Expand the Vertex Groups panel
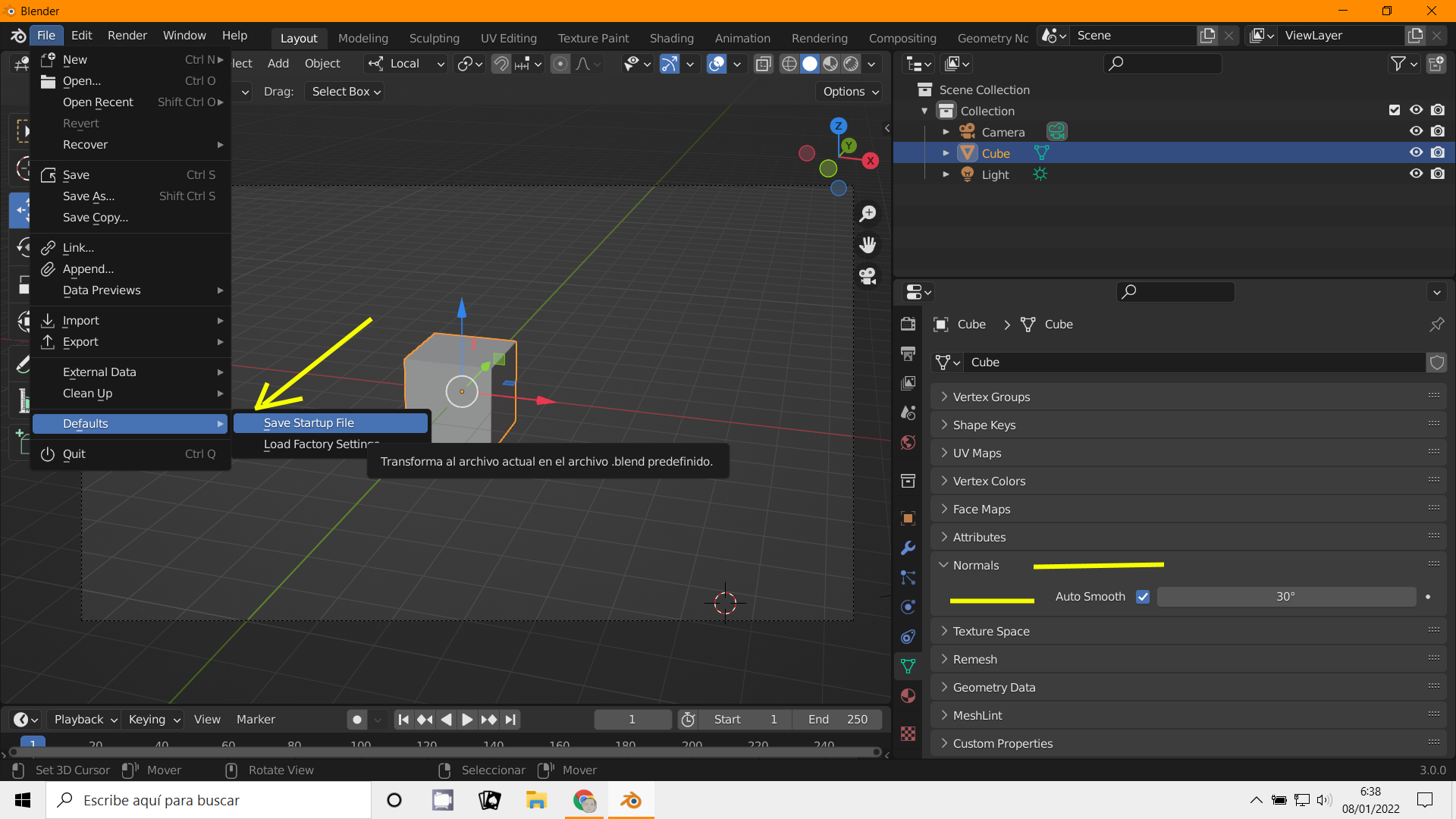 click(990, 397)
